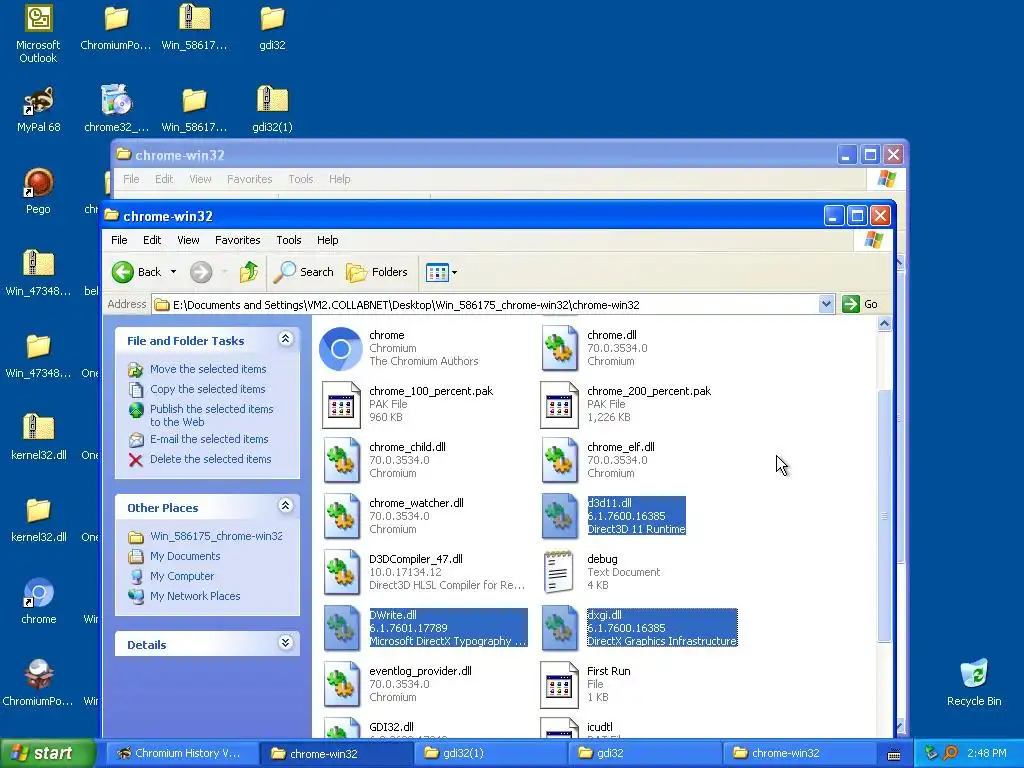Viewport: 1024px width, 768px height.
Task: Open Favorites menu in background chrome-win32 window
Action: [x=249, y=179]
